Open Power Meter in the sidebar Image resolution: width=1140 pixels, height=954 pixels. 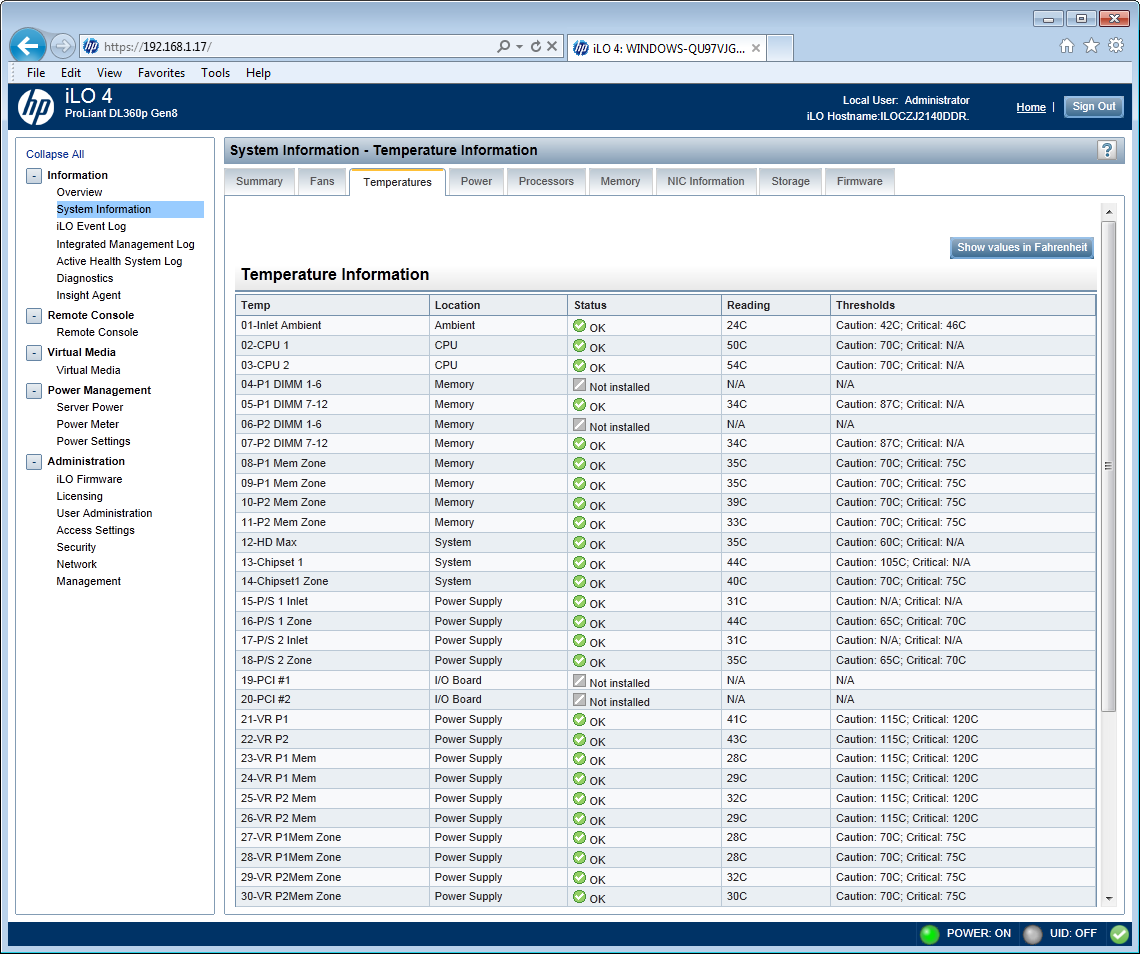[x=88, y=425]
